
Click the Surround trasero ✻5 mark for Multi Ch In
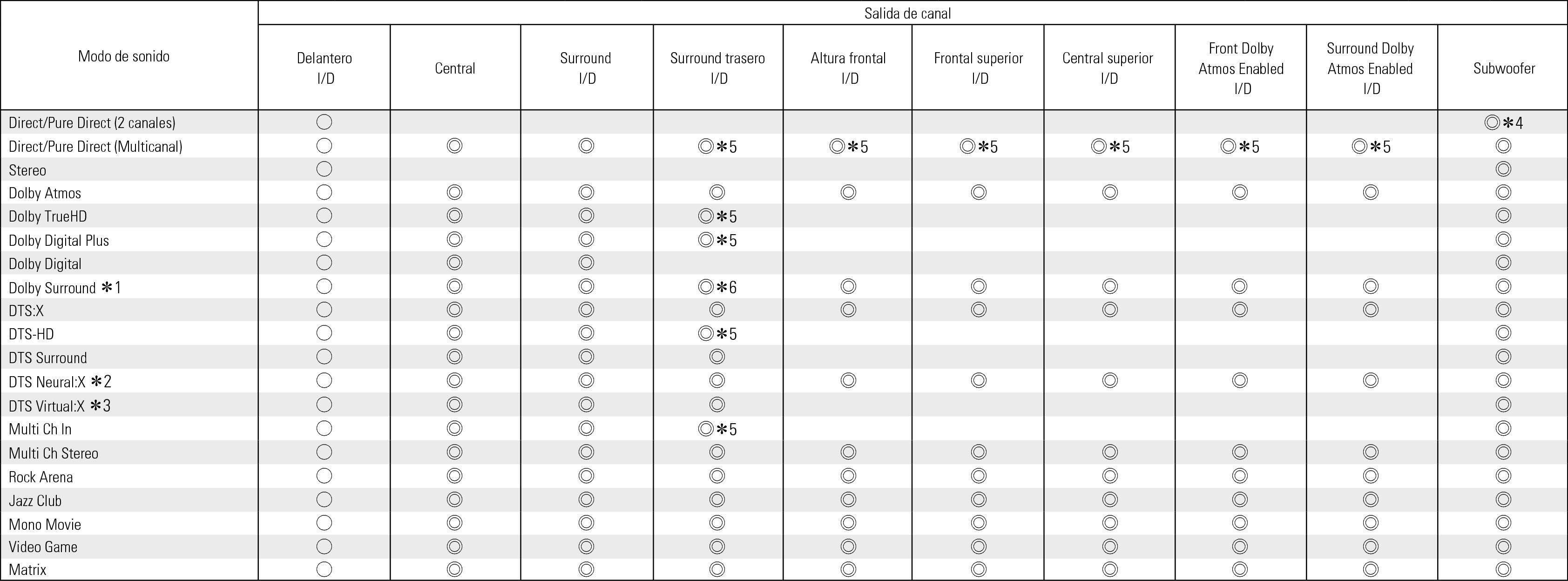(717, 429)
